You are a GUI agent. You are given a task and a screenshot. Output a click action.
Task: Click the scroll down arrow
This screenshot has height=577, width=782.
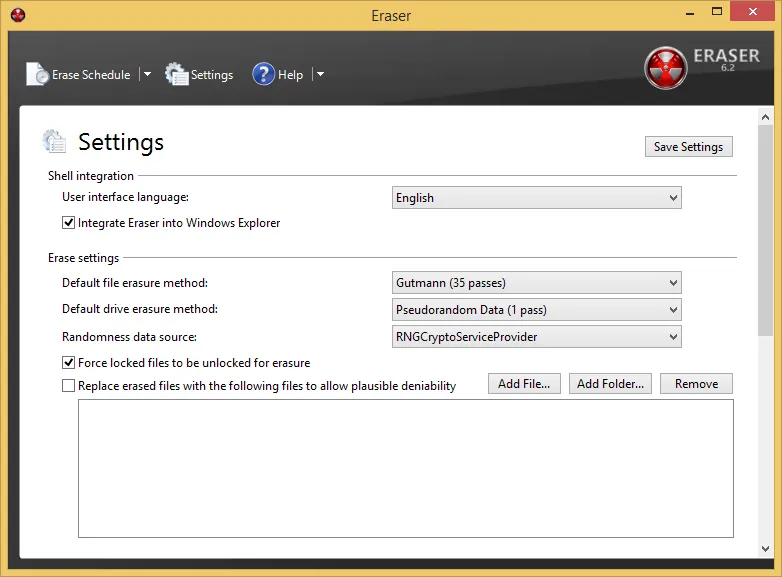(766, 549)
